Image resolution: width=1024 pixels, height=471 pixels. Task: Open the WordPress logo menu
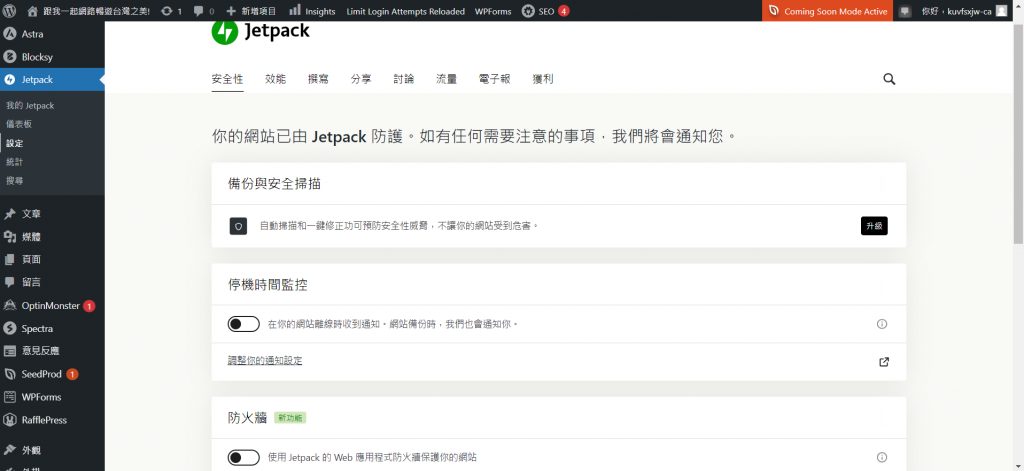[10, 11]
